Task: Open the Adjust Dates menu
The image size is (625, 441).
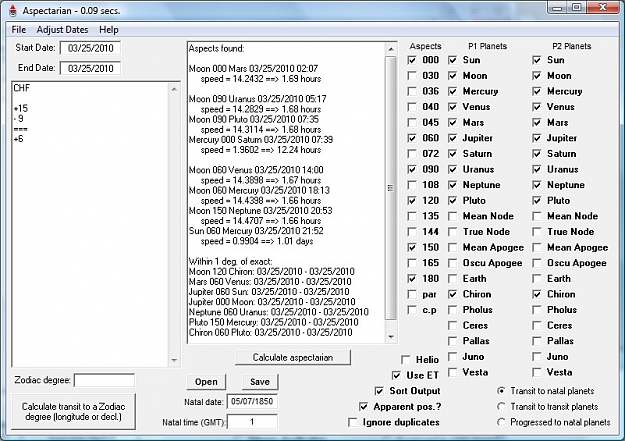Action: [62, 30]
